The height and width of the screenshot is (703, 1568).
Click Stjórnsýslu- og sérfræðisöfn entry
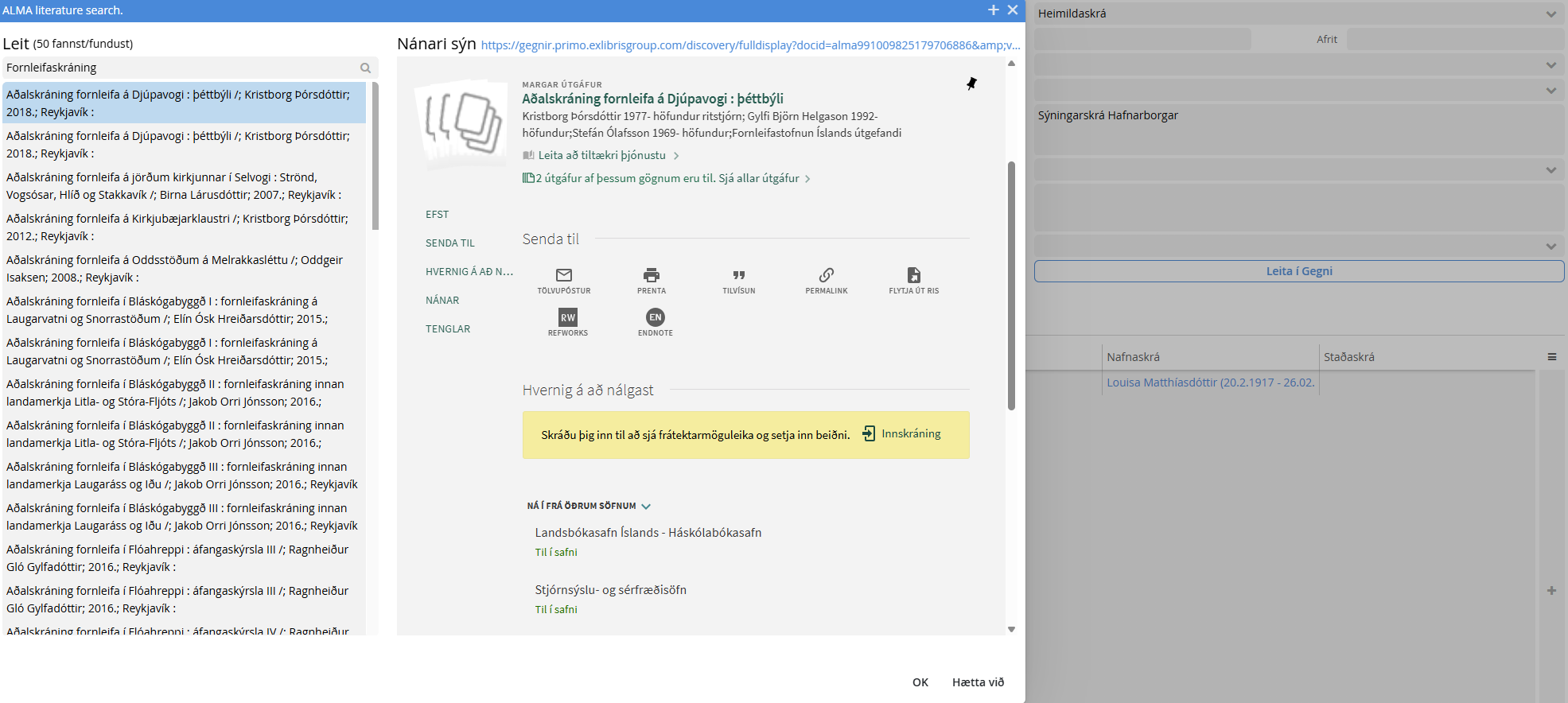click(x=610, y=590)
